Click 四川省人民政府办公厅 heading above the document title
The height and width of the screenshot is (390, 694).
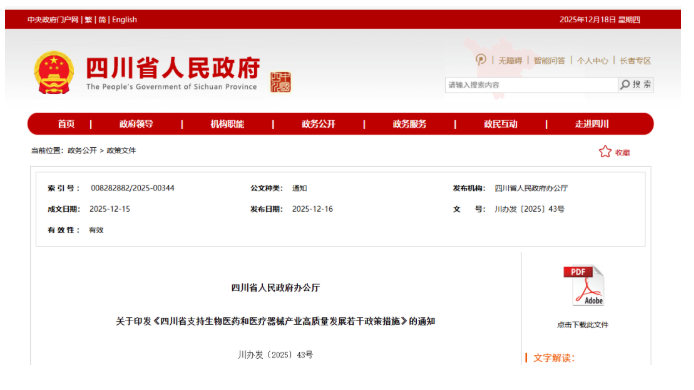coord(275,288)
